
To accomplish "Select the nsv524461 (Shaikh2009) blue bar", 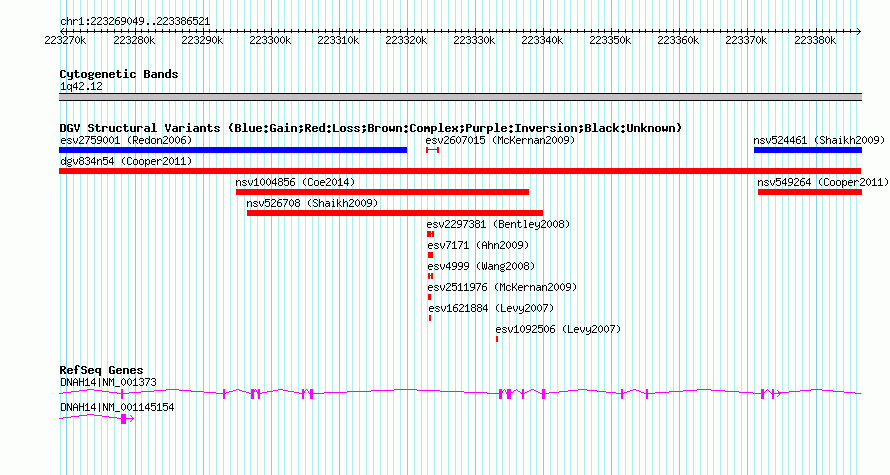I will pyautogui.click(x=808, y=150).
